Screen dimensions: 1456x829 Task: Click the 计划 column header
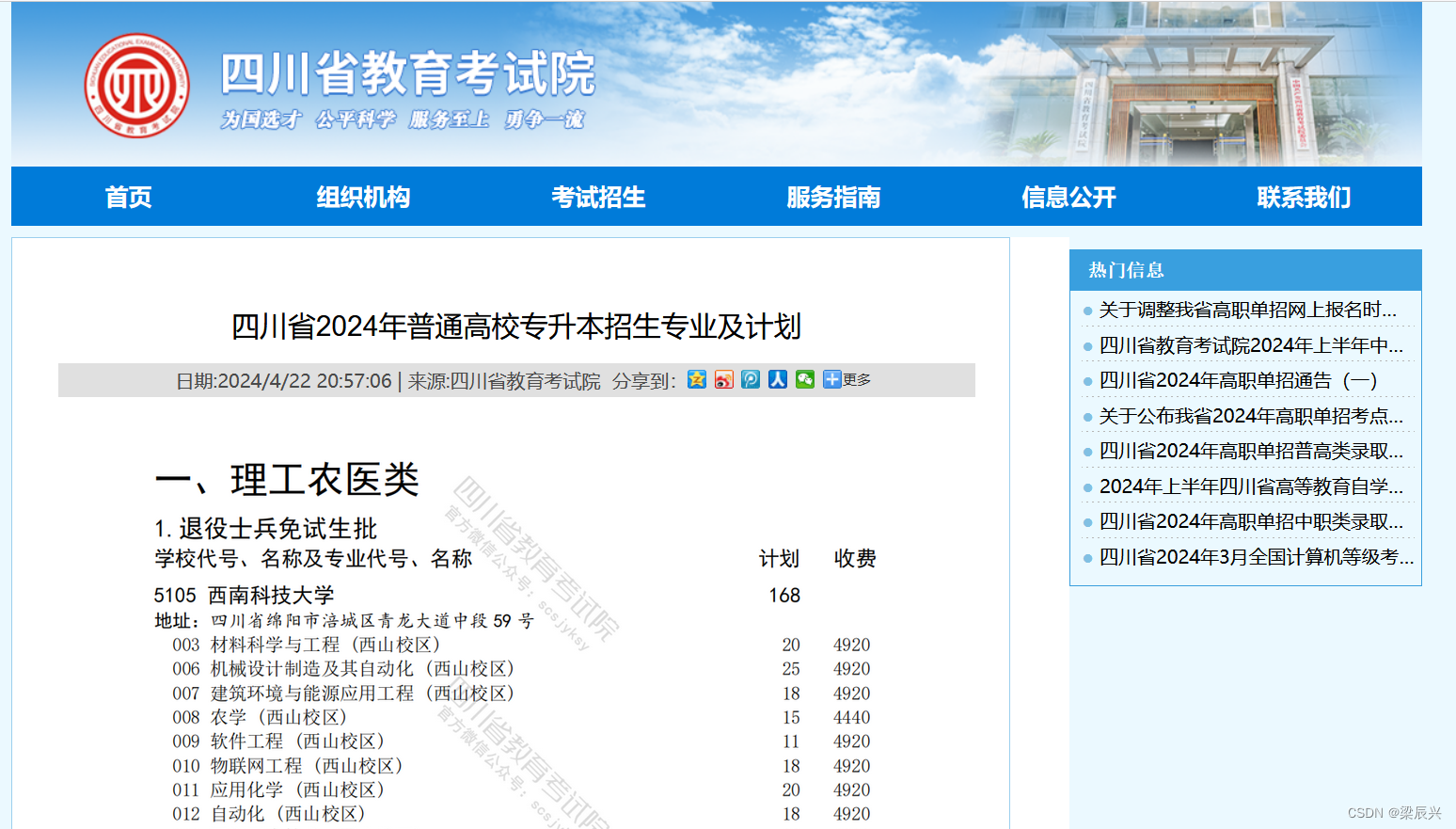779,559
